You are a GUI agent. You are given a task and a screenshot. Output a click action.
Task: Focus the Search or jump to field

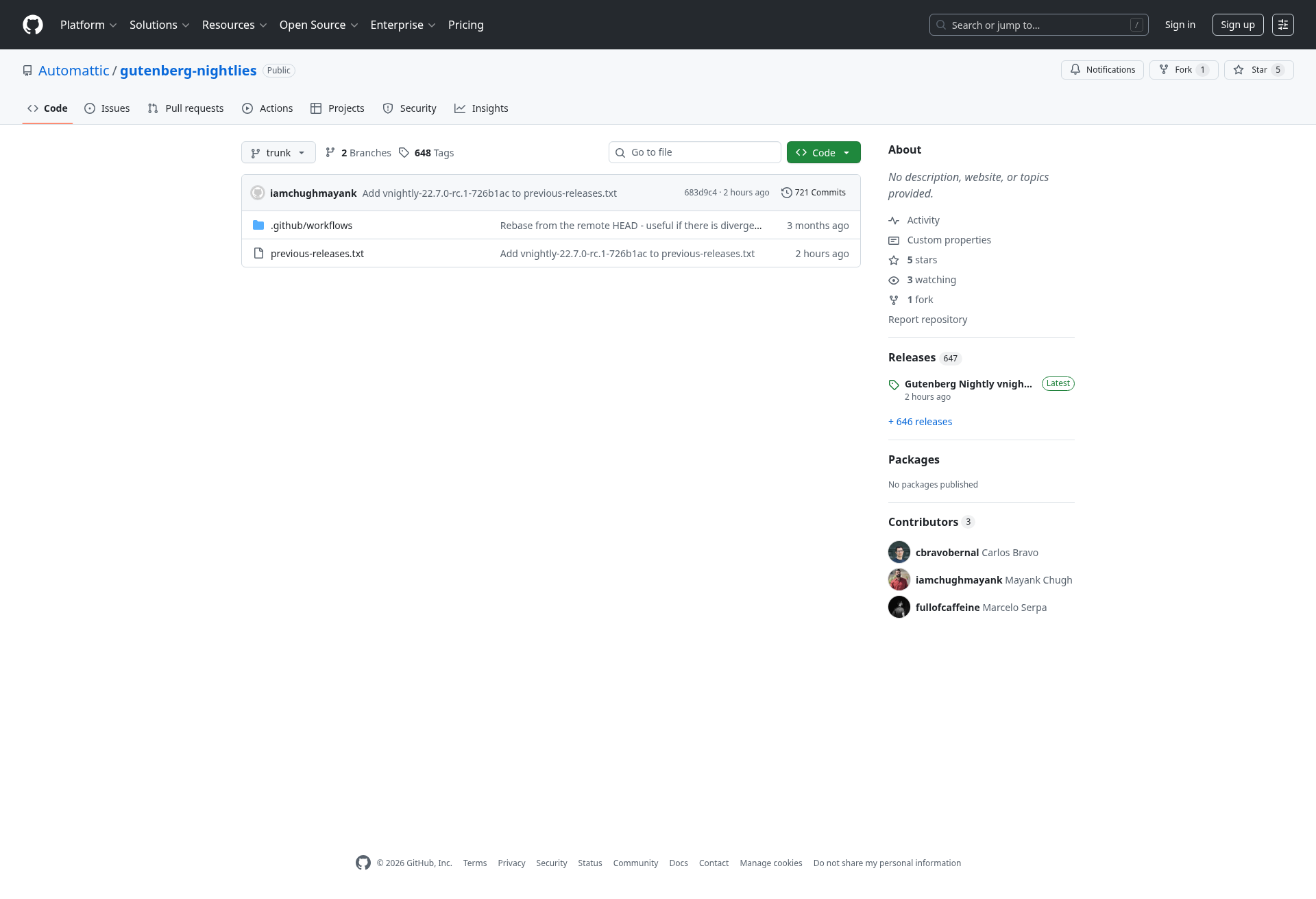pos(1038,25)
